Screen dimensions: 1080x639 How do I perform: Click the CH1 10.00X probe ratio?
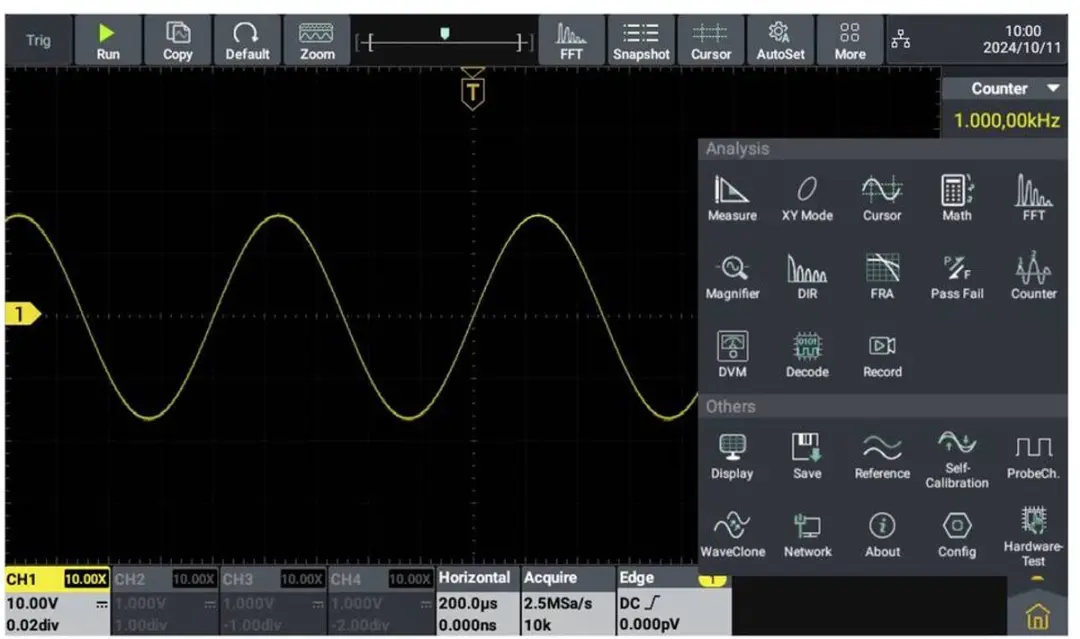(86, 579)
